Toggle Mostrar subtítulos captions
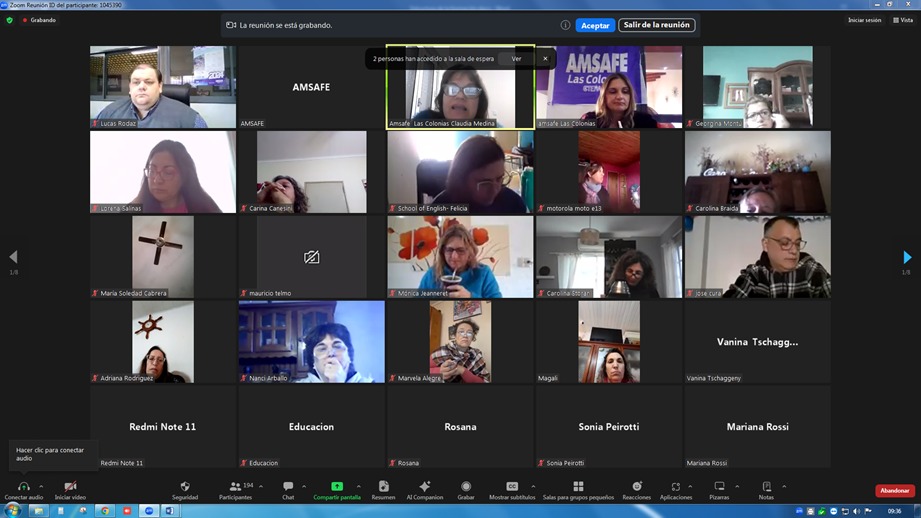 pos(512,488)
